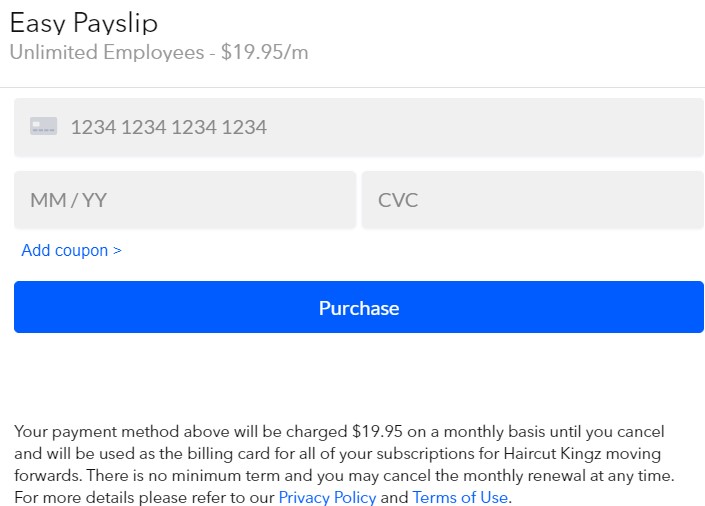
Task: Open the Terms of Use link
Action: (x=460, y=497)
